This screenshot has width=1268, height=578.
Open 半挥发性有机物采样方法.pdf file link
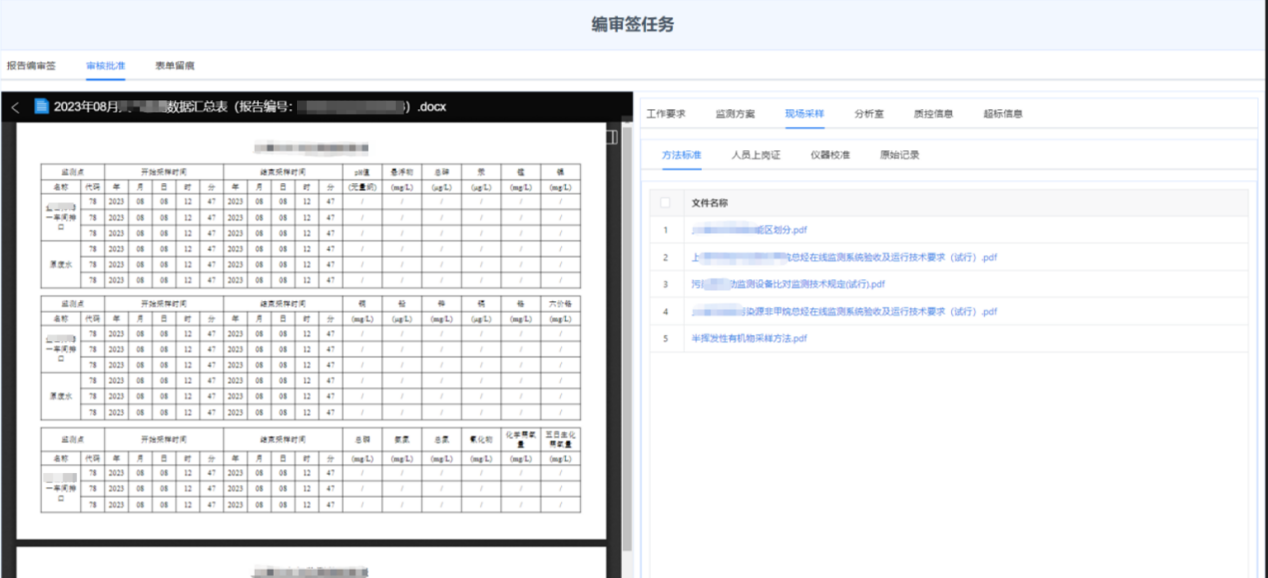(749, 339)
